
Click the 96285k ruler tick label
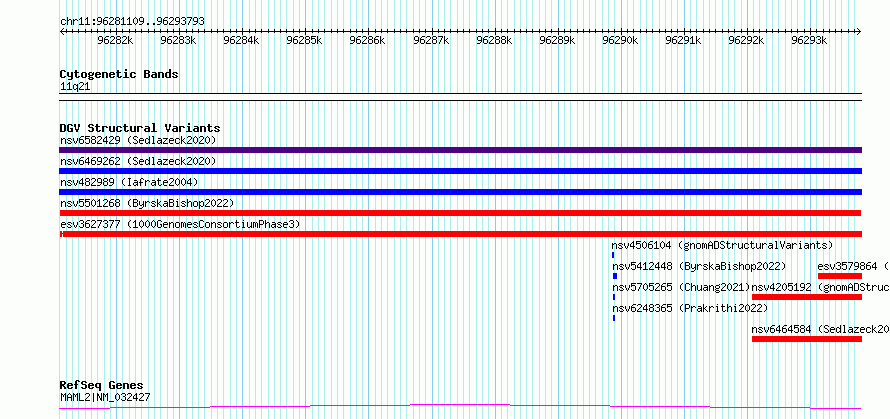point(304,41)
